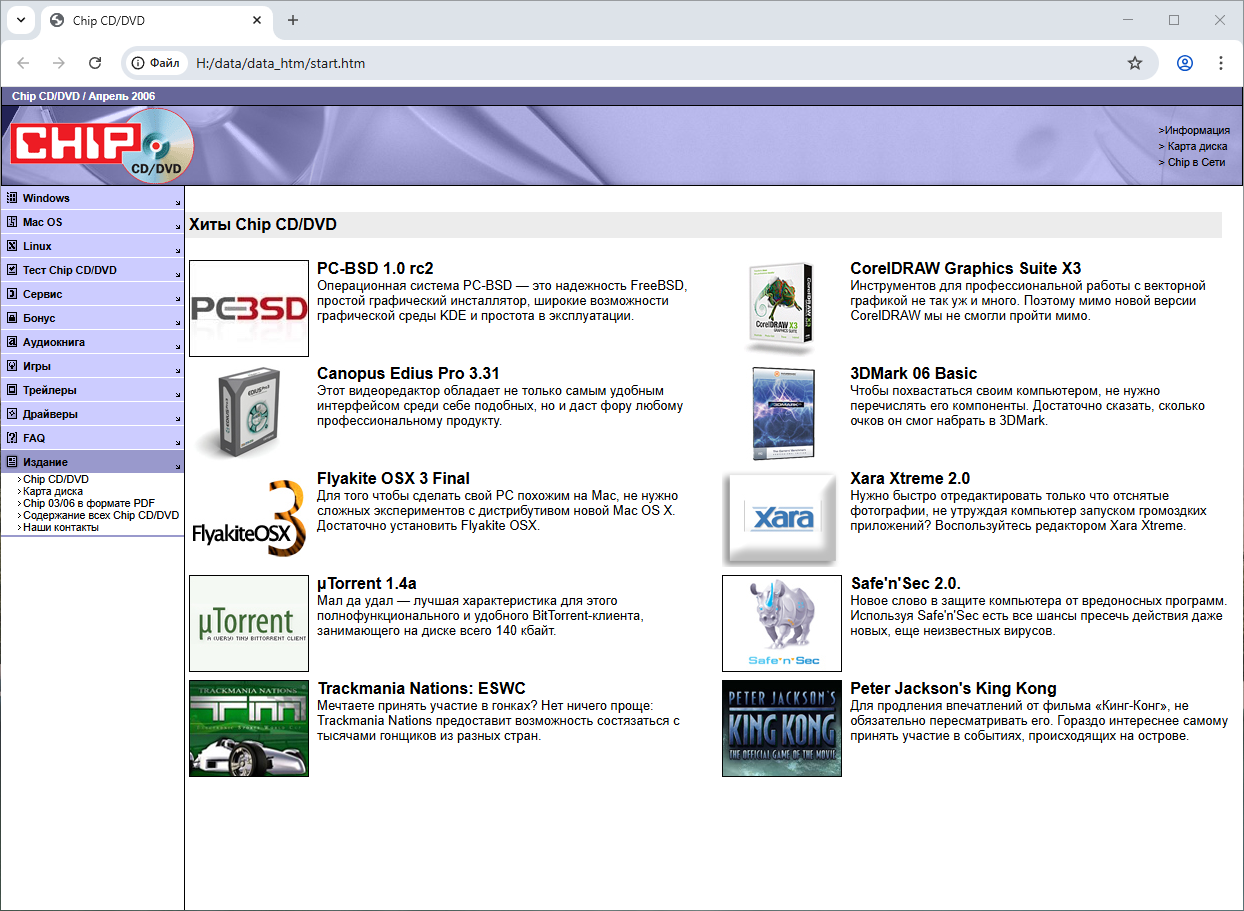Click the FlyakiteOSX 3 logo image
The width and height of the screenshot is (1244, 911).
coord(249,518)
